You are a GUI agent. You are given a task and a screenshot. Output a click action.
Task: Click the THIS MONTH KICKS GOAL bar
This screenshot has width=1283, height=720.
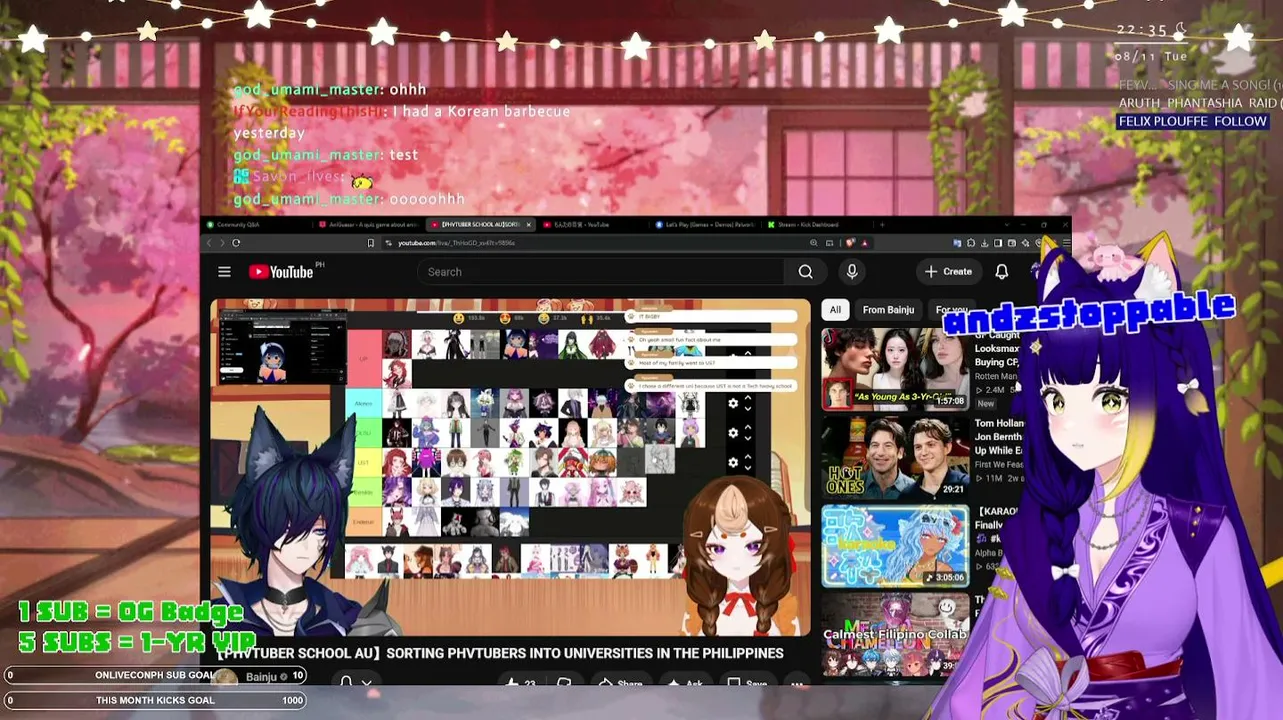coord(155,701)
